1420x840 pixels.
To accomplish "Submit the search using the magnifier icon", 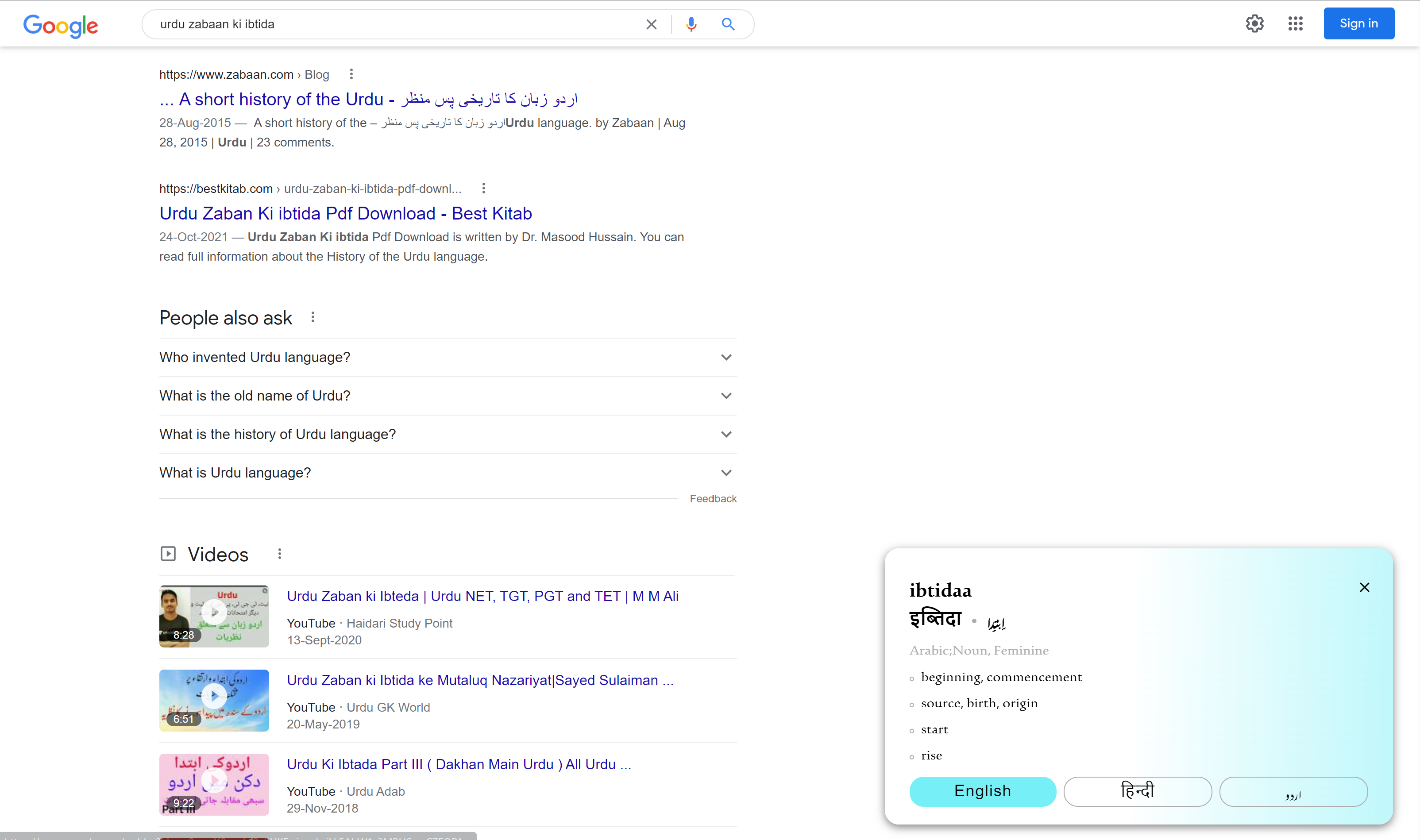I will [x=728, y=24].
